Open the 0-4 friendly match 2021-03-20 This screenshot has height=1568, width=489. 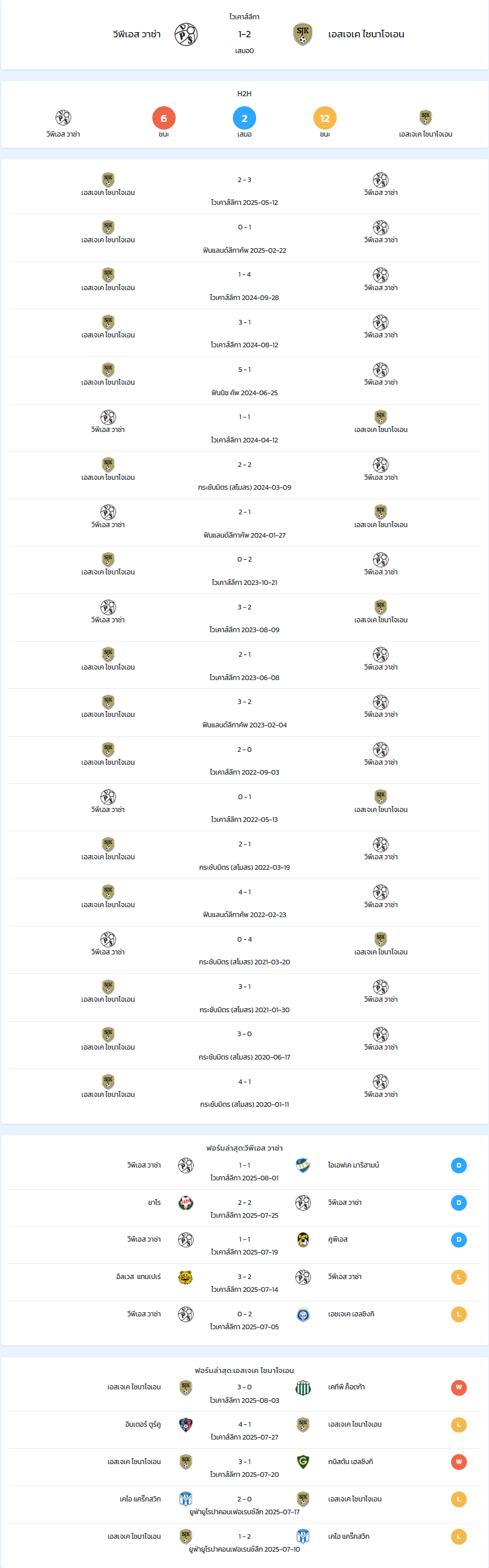tap(244, 950)
